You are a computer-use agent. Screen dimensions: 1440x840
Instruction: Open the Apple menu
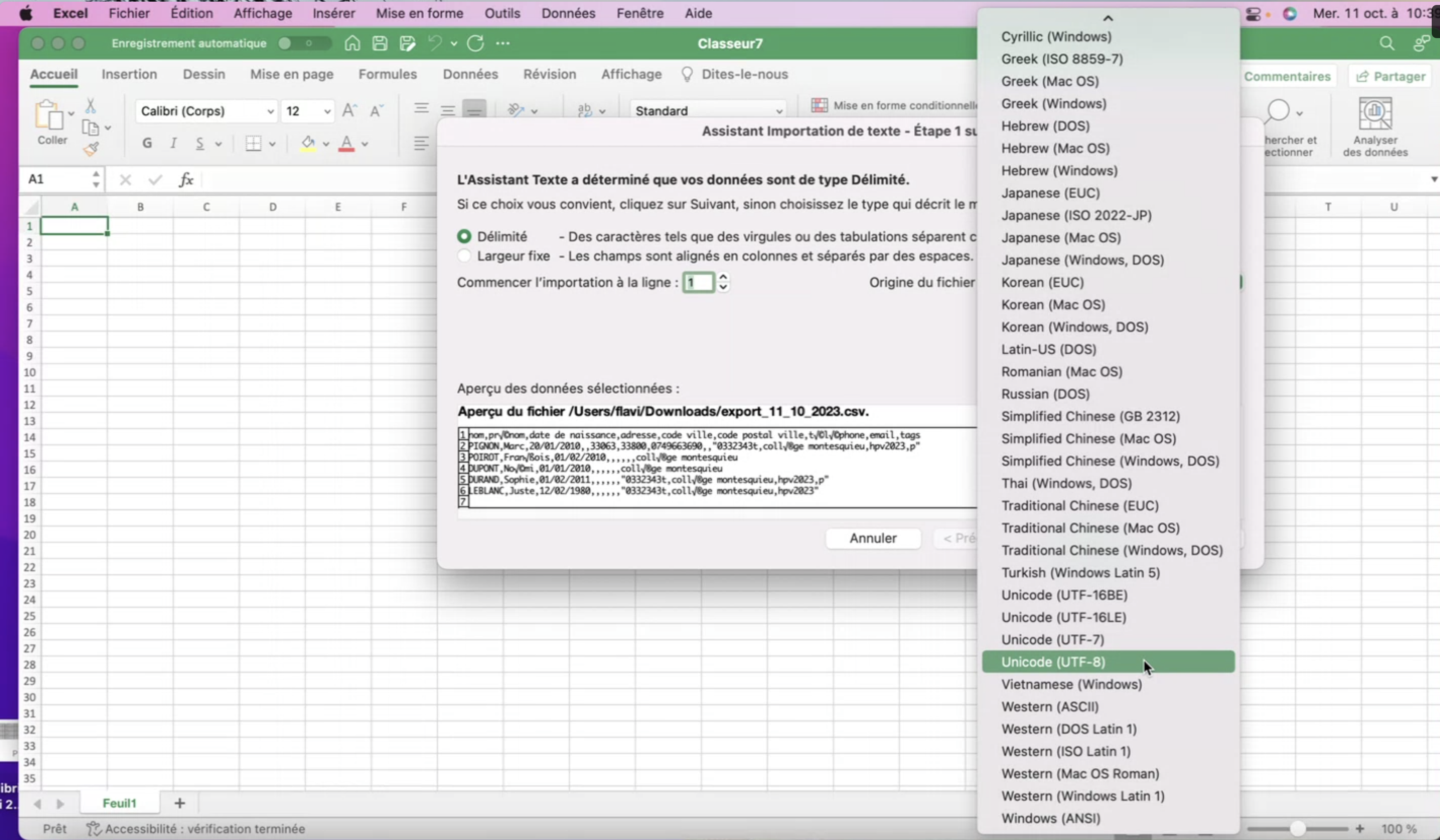pos(26,13)
